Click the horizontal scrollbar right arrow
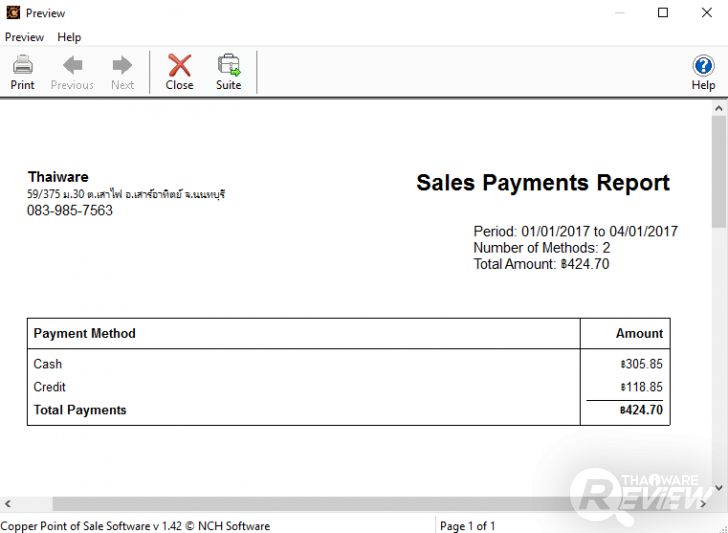This screenshot has height=533, width=728. coord(703,504)
